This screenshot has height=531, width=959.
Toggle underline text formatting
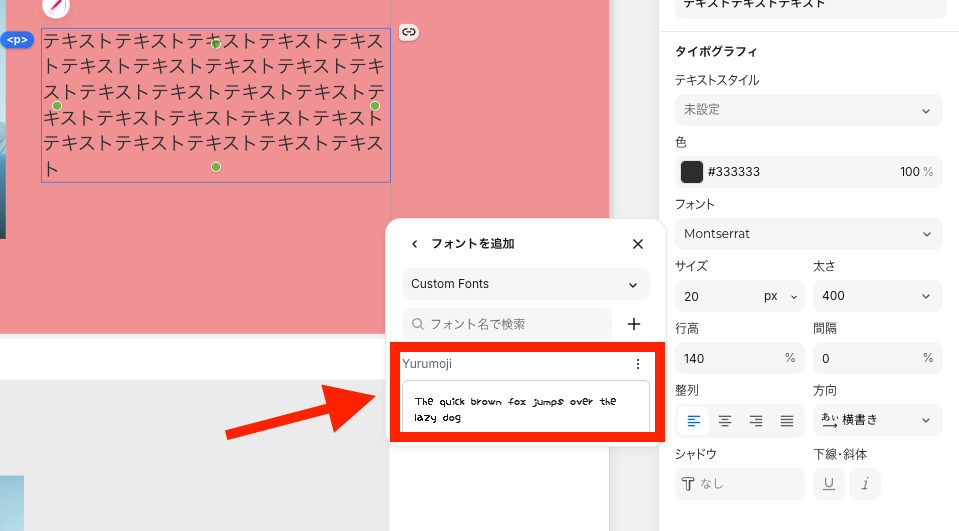coord(828,484)
